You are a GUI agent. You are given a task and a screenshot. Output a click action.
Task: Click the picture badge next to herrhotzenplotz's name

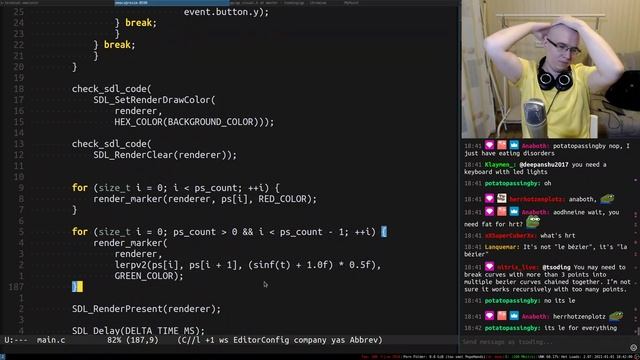pos(502,199)
